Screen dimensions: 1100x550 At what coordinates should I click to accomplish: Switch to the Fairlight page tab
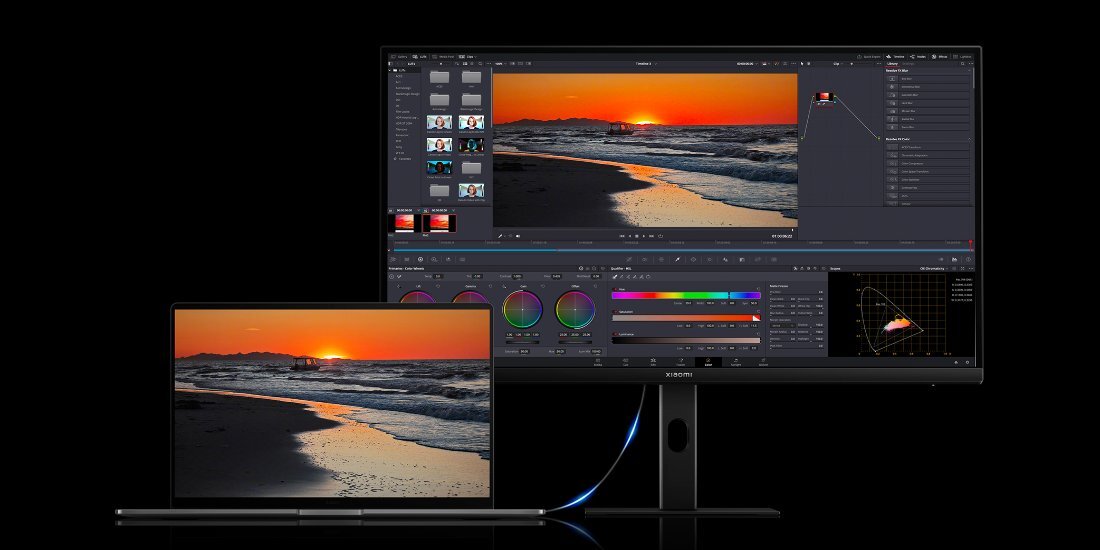736,363
